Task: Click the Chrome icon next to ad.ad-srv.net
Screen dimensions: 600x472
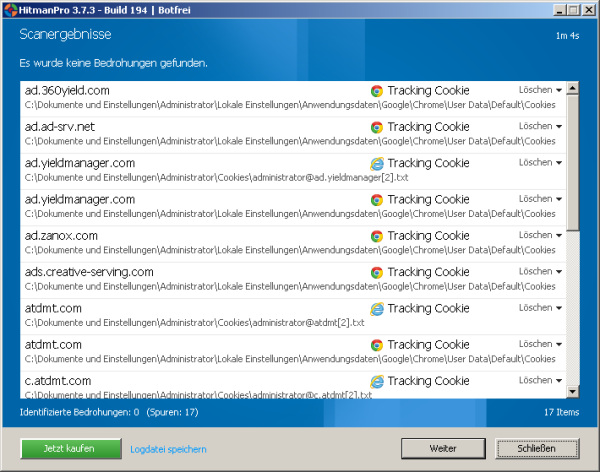Action: [377, 127]
